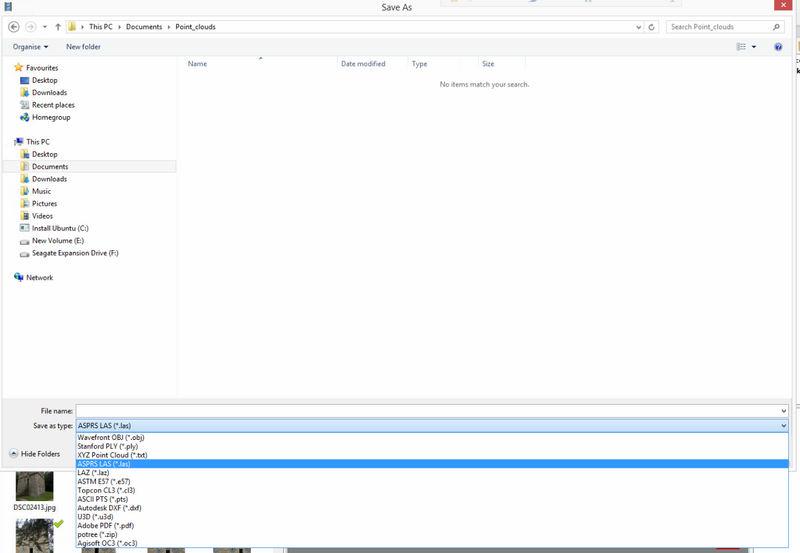Click the Back navigation arrow
The height and width of the screenshot is (553, 800).
coord(14,27)
